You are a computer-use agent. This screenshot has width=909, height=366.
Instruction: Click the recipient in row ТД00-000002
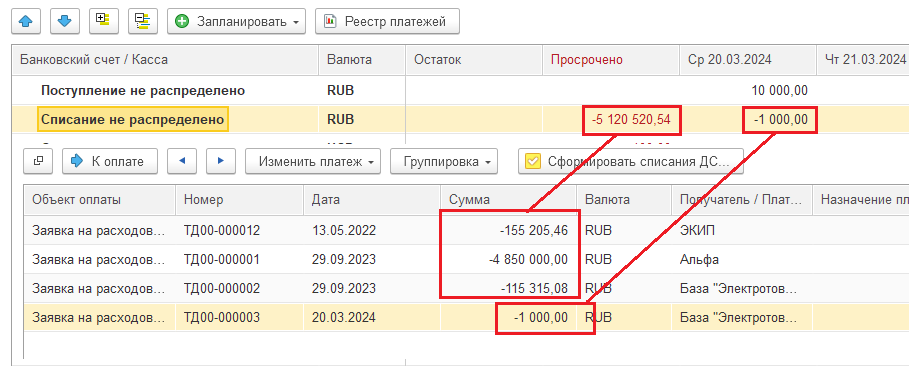coord(738,288)
